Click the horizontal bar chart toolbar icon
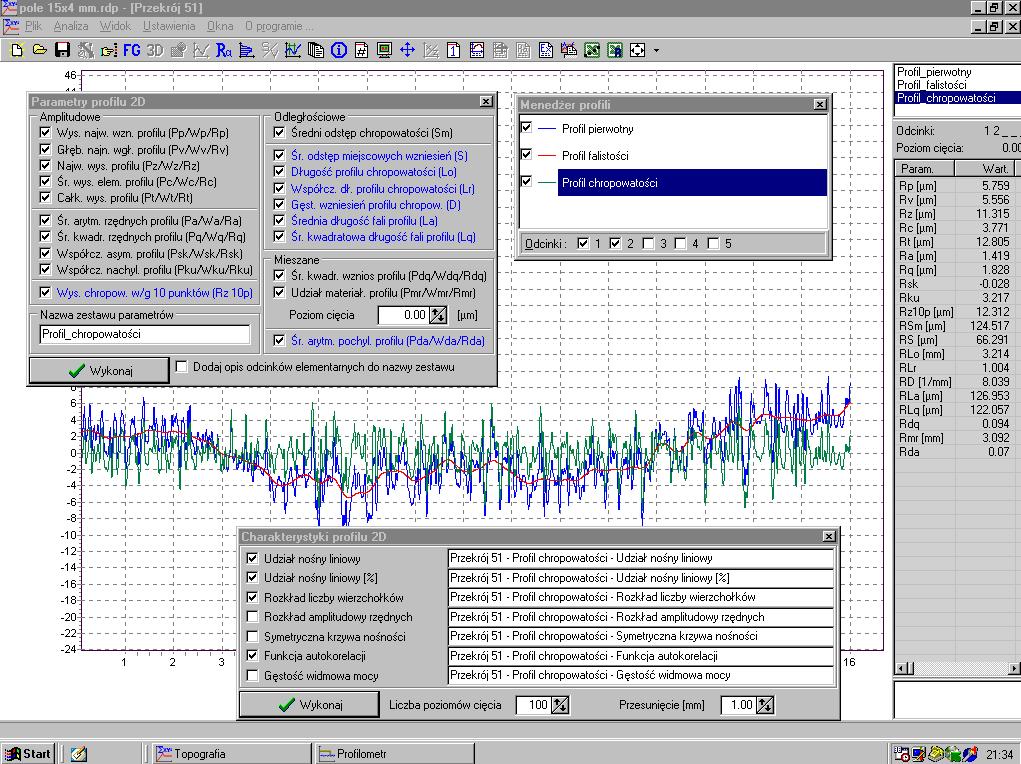This screenshot has height=764, width=1021. click(247, 50)
